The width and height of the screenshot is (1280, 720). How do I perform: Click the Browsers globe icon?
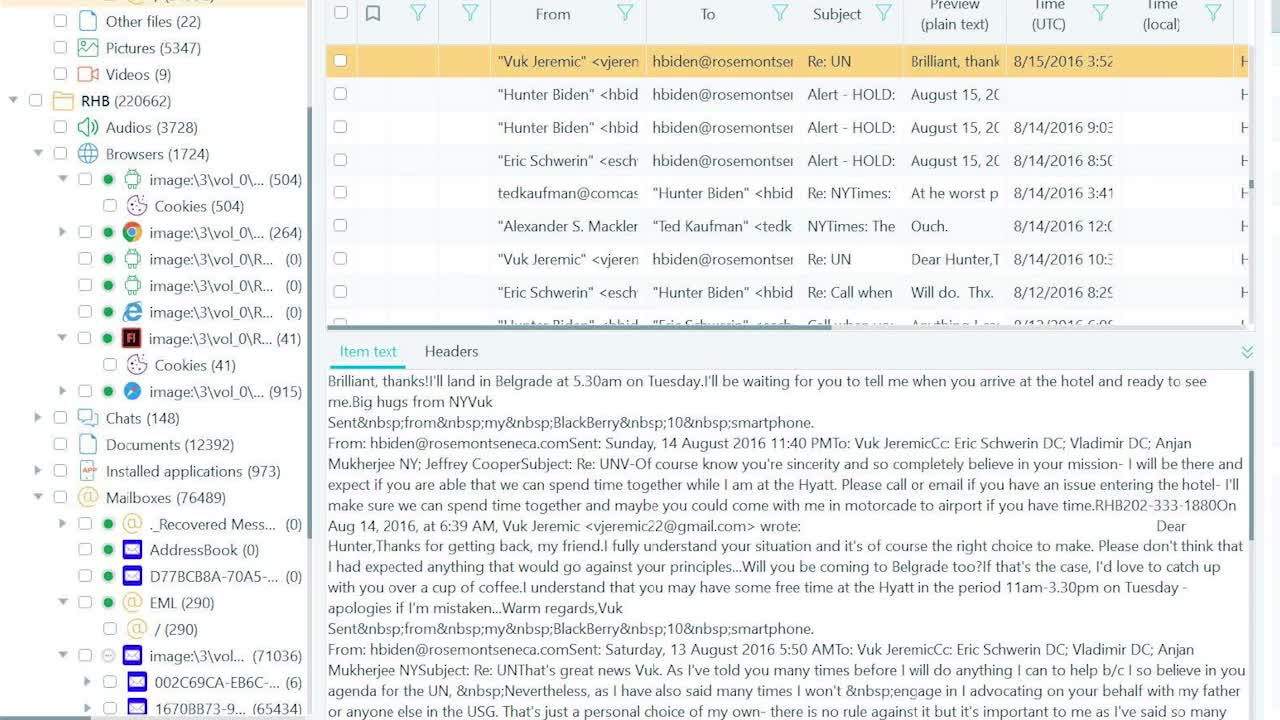click(88, 154)
